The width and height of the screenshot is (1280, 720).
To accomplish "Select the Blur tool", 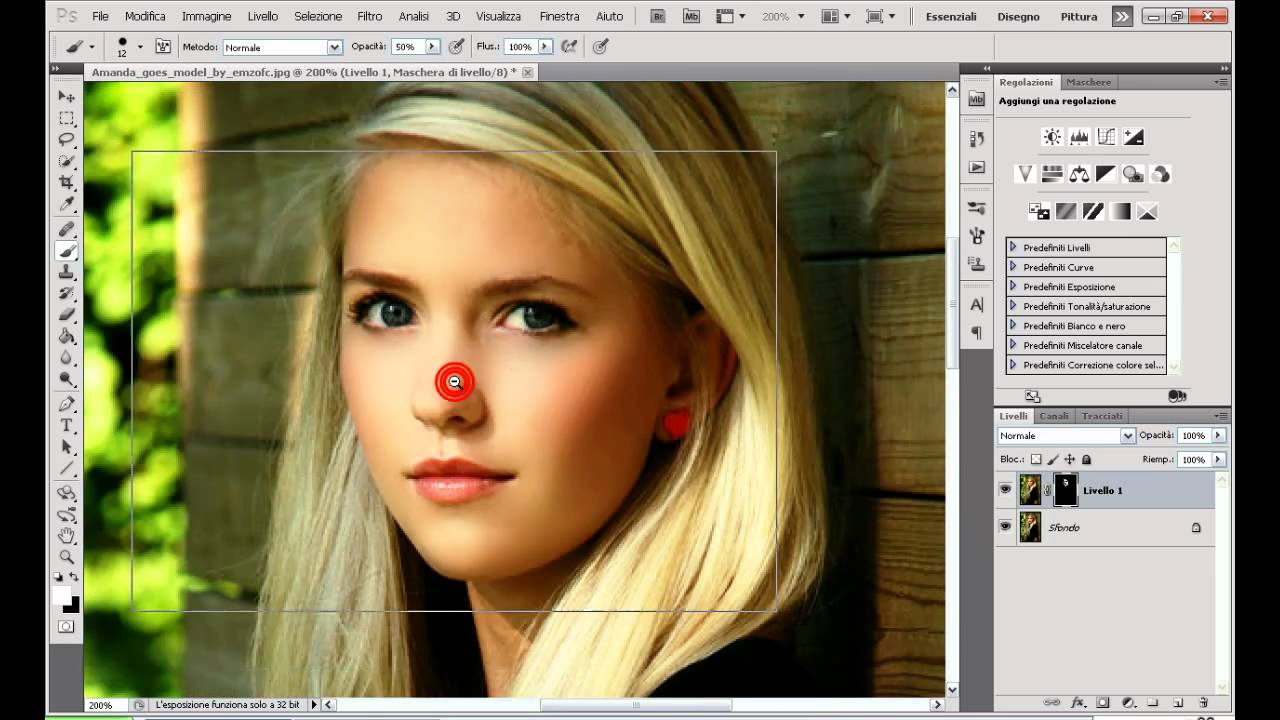I will (66, 357).
